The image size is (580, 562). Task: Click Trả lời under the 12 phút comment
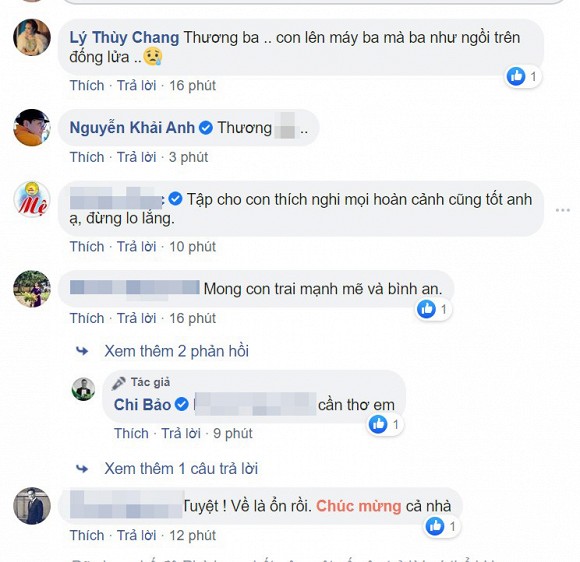[136, 535]
